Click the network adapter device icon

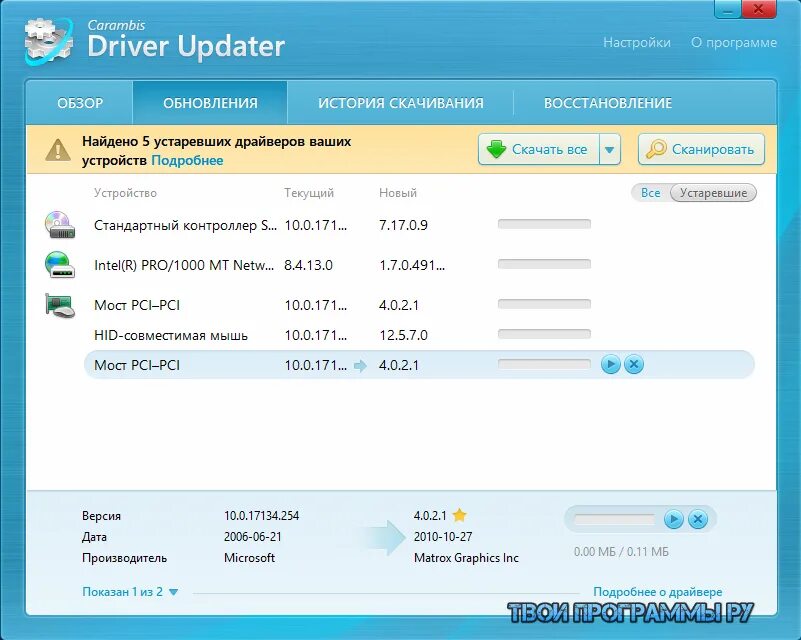pyautogui.click(x=60, y=265)
